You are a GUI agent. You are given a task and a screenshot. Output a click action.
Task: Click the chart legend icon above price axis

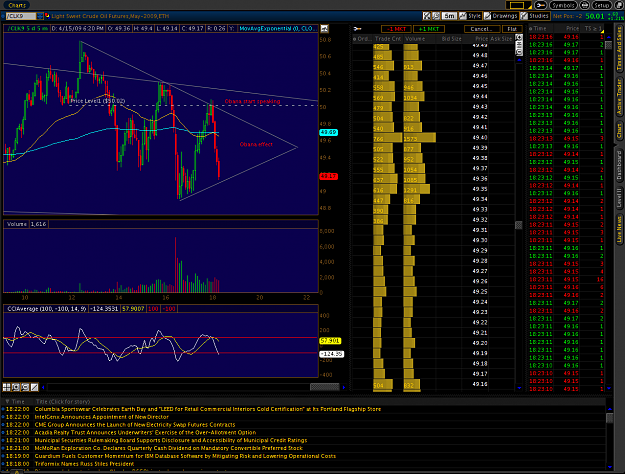[324, 29]
